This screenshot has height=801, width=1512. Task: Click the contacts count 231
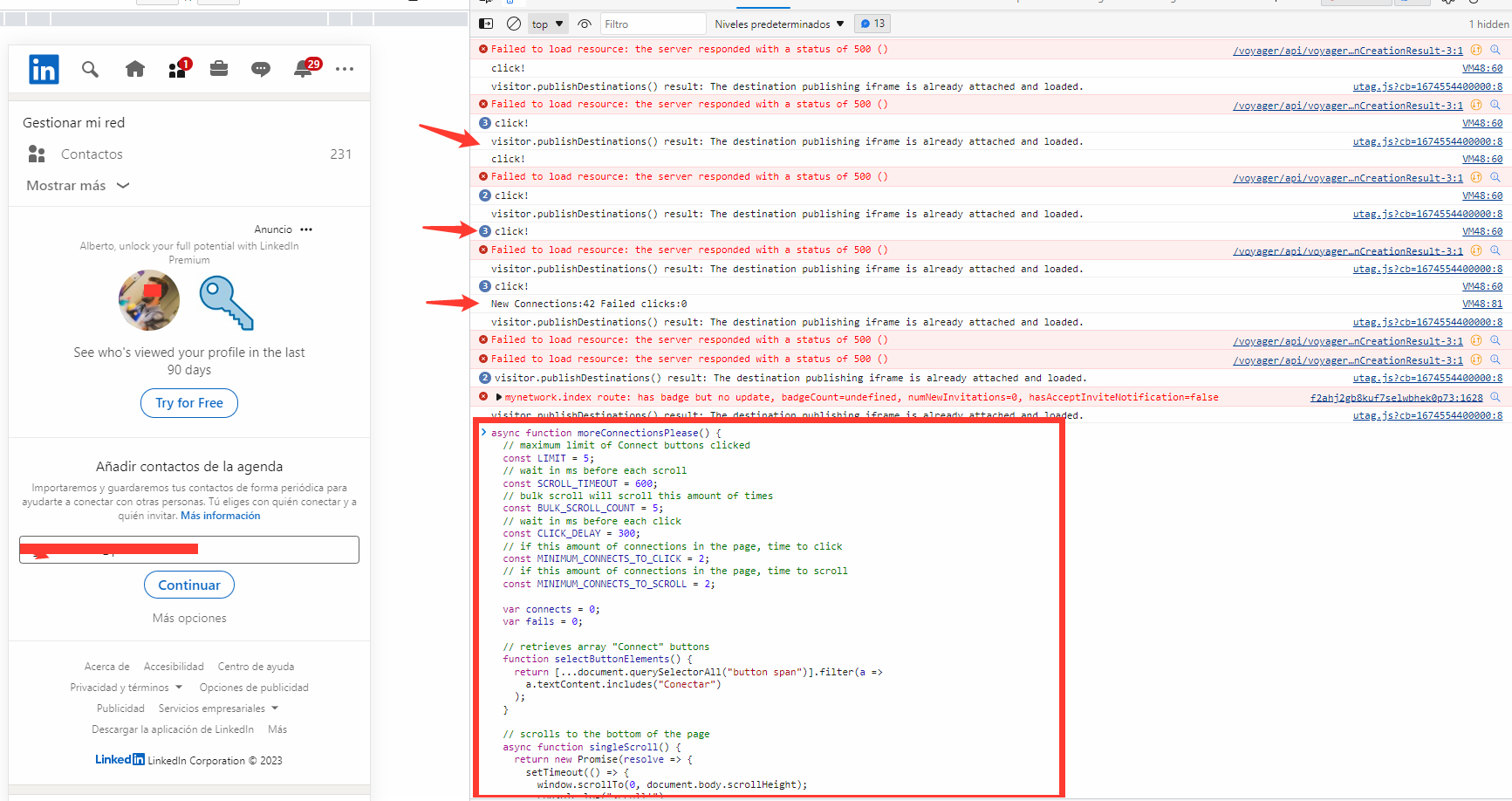(x=341, y=154)
